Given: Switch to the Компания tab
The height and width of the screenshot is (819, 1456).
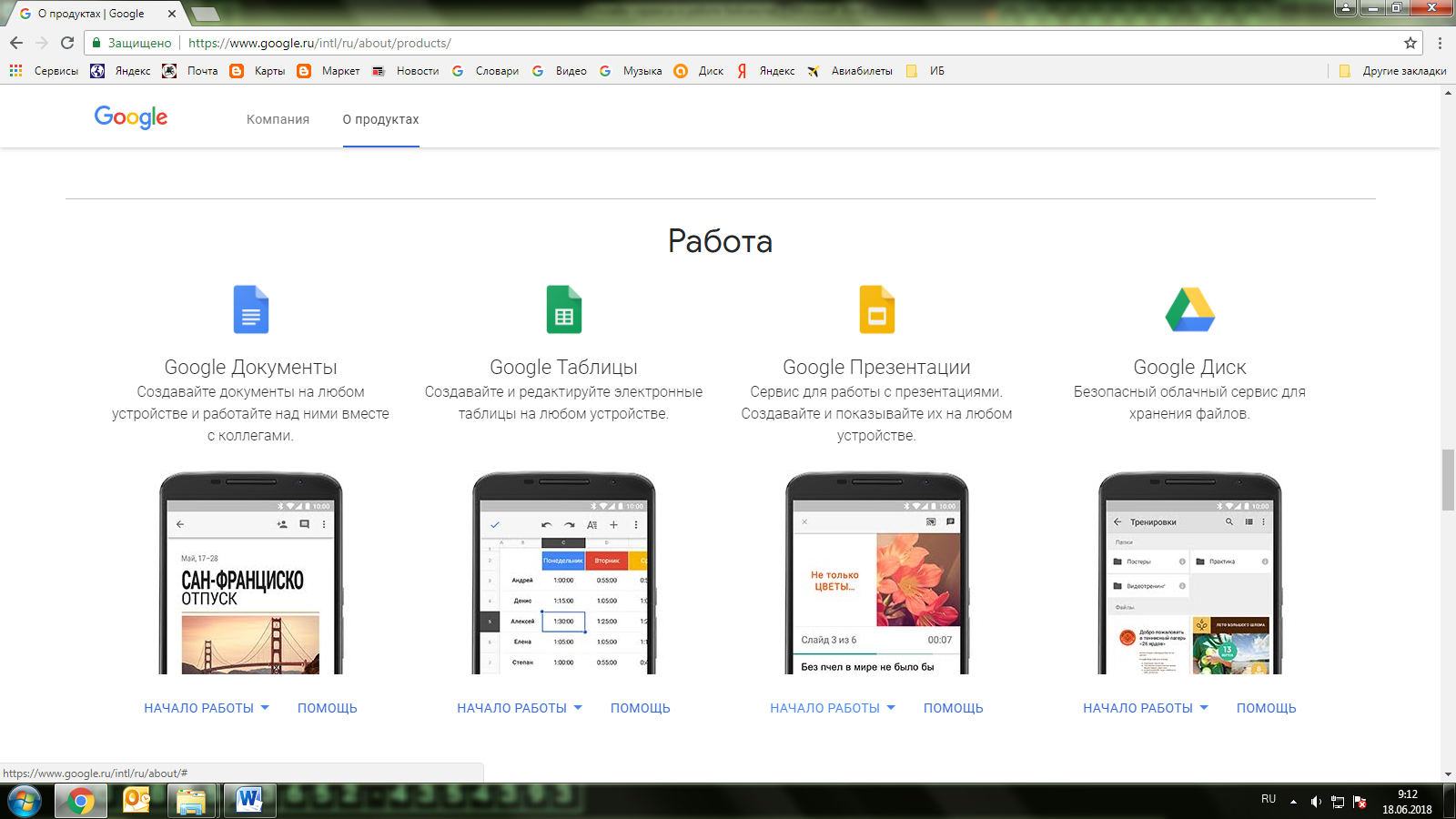Looking at the screenshot, I should pos(278,119).
